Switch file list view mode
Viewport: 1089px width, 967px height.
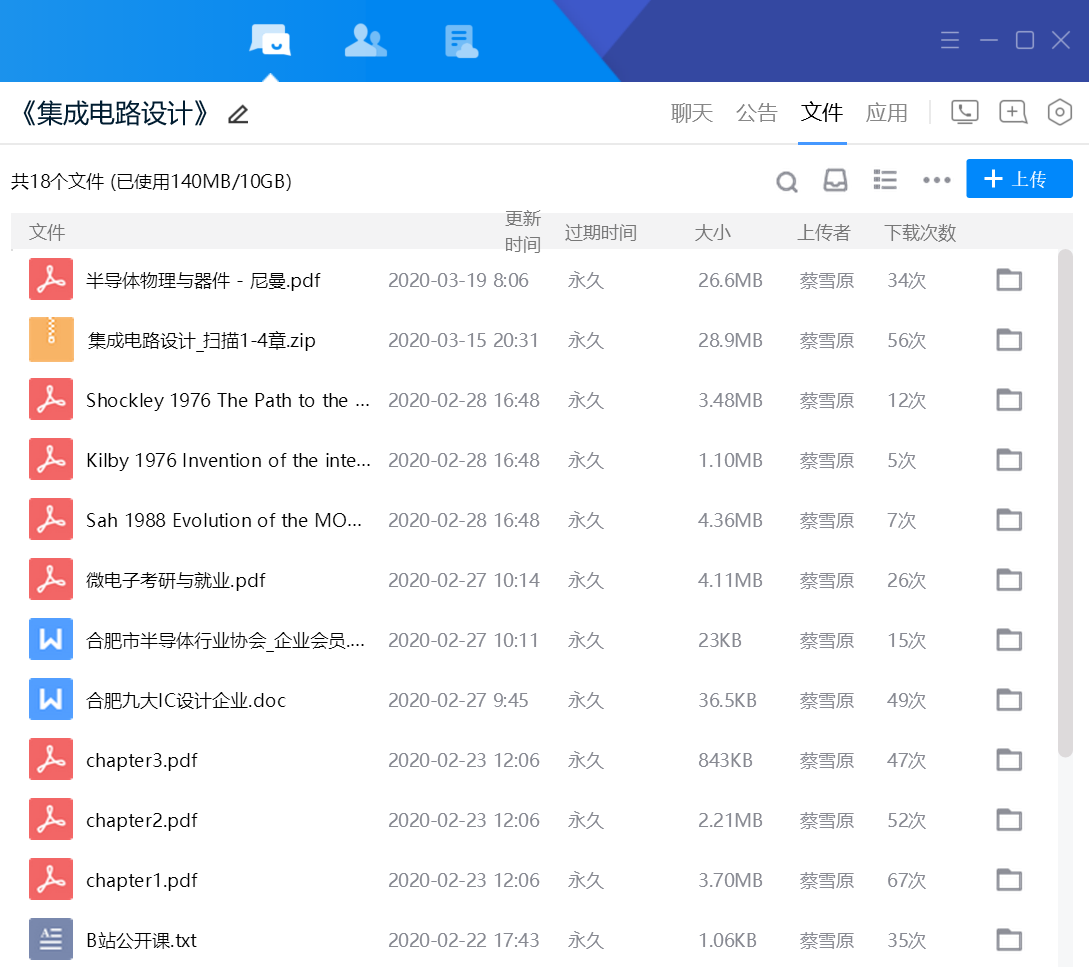(x=884, y=180)
